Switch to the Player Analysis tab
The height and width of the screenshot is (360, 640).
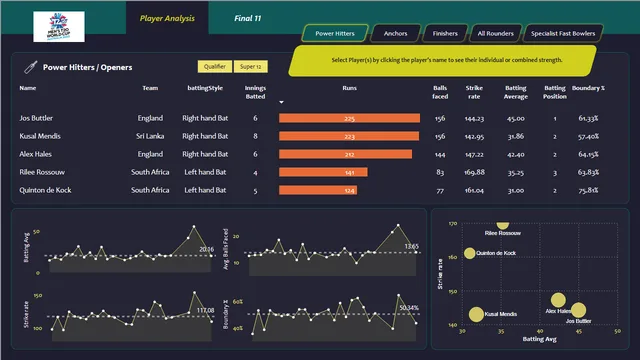coord(167,18)
